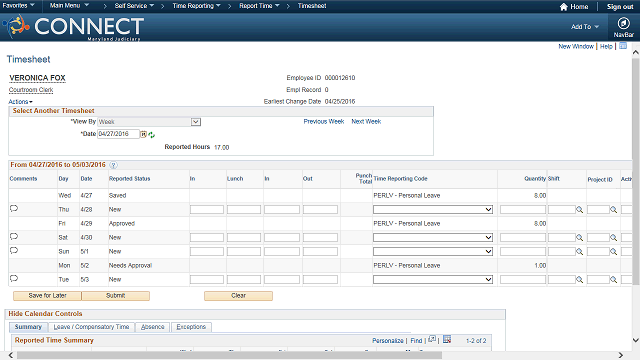Open the NavBar compass icon

pos(623,23)
